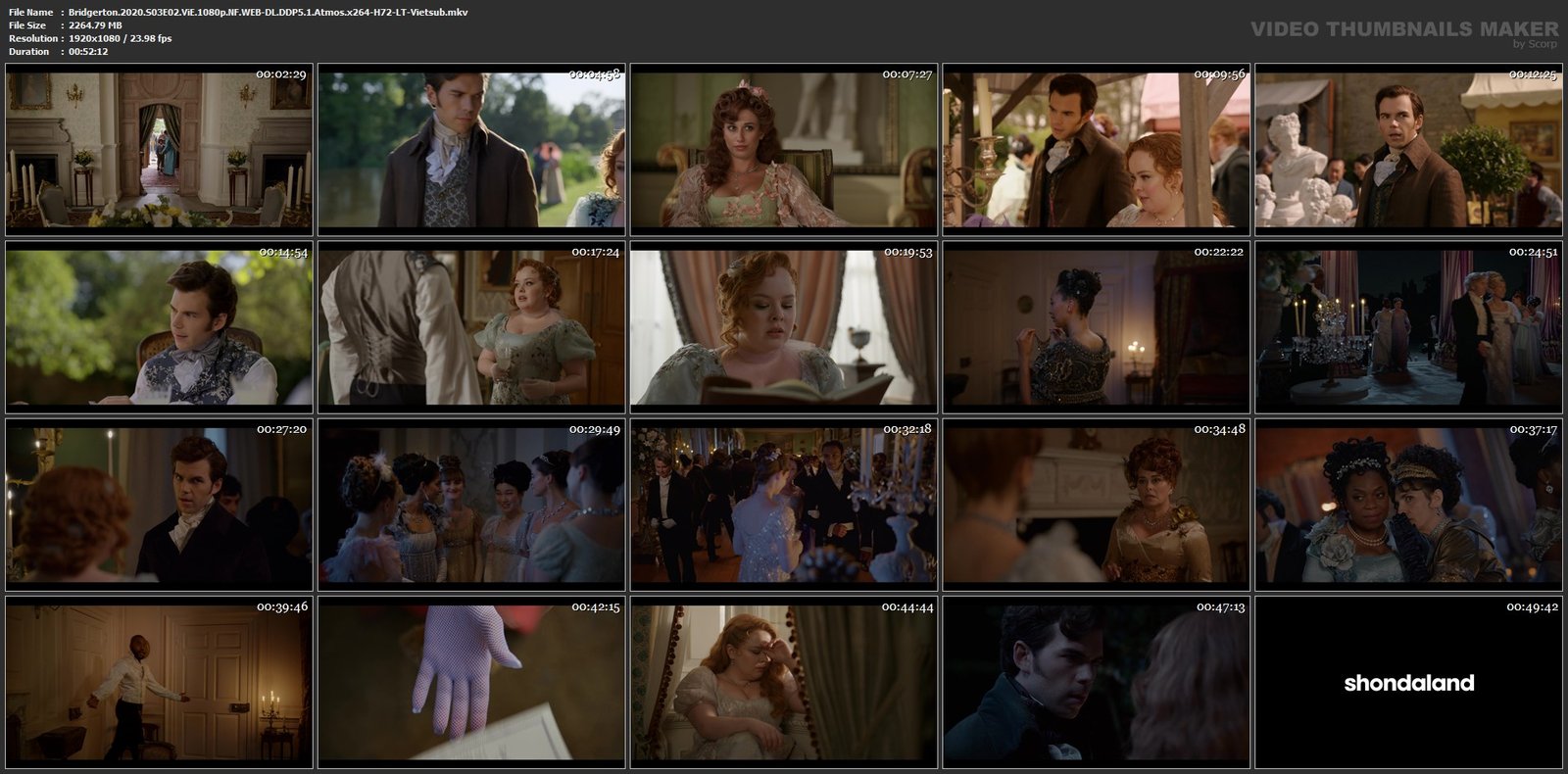Click the Duration label
The height and width of the screenshot is (774, 1568).
pyautogui.click(x=28, y=51)
